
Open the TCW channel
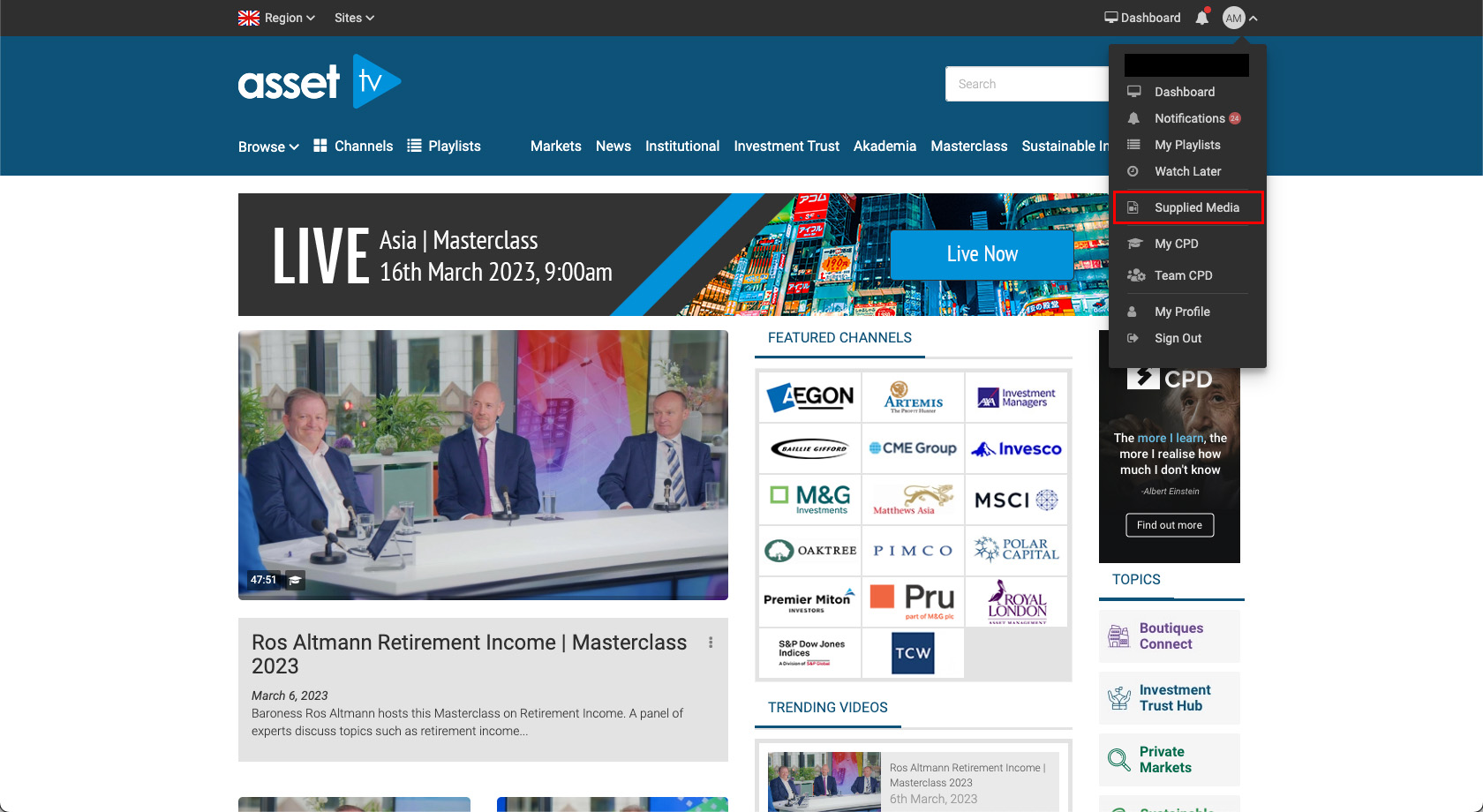(x=913, y=653)
